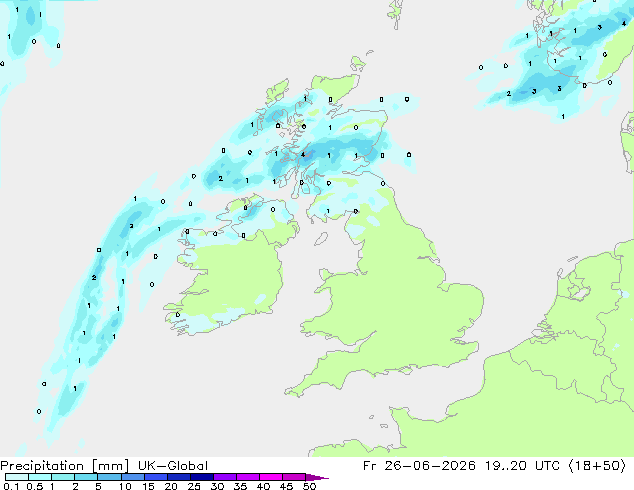Click the '0.5' legend scale value

click(35, 486)
